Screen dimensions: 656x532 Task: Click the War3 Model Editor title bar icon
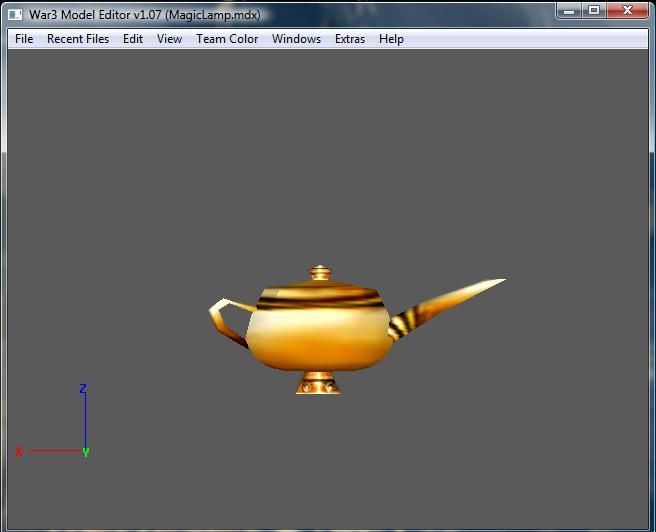(15, 15)
